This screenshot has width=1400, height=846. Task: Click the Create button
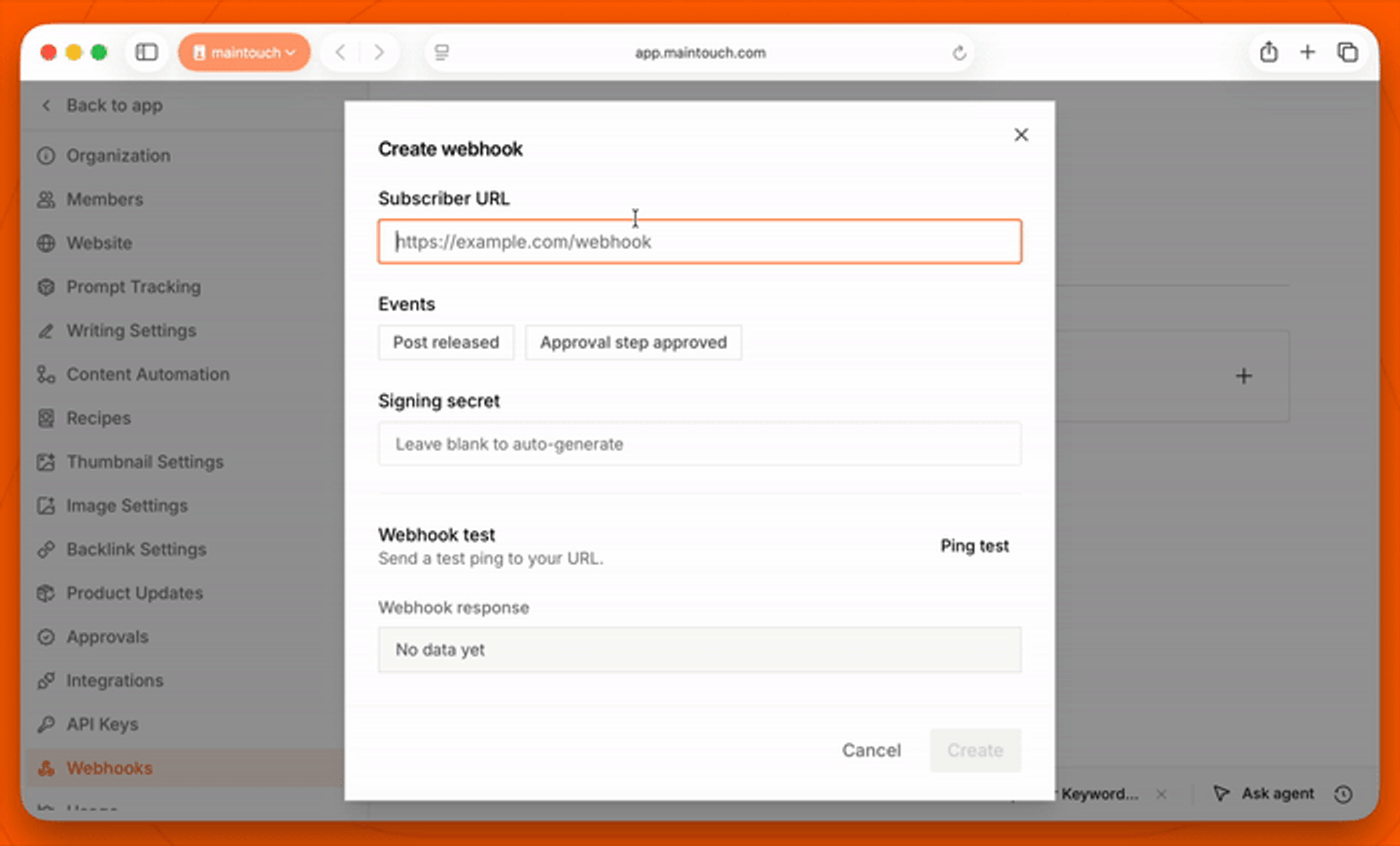(x=975, y=750)
